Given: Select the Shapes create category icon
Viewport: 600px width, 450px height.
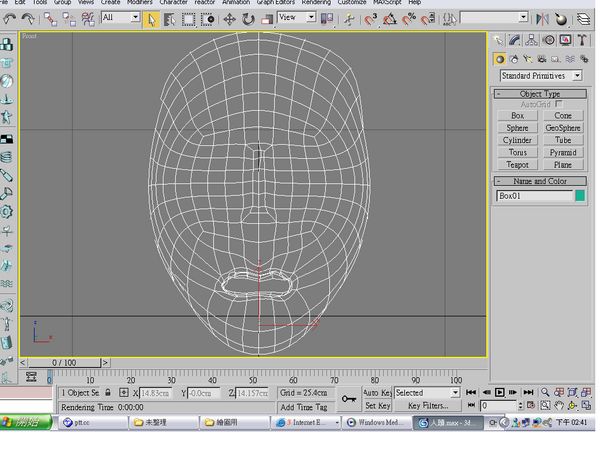Looking at the screenshot, I should point(514,59).
